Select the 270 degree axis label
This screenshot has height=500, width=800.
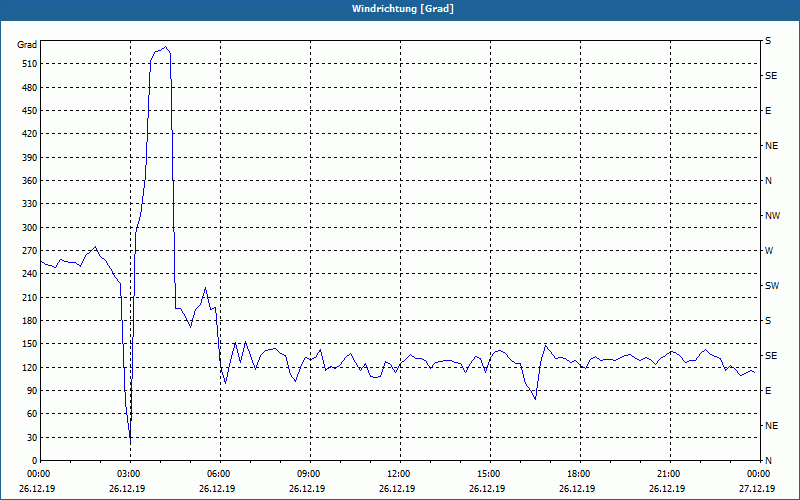[30, 251]
